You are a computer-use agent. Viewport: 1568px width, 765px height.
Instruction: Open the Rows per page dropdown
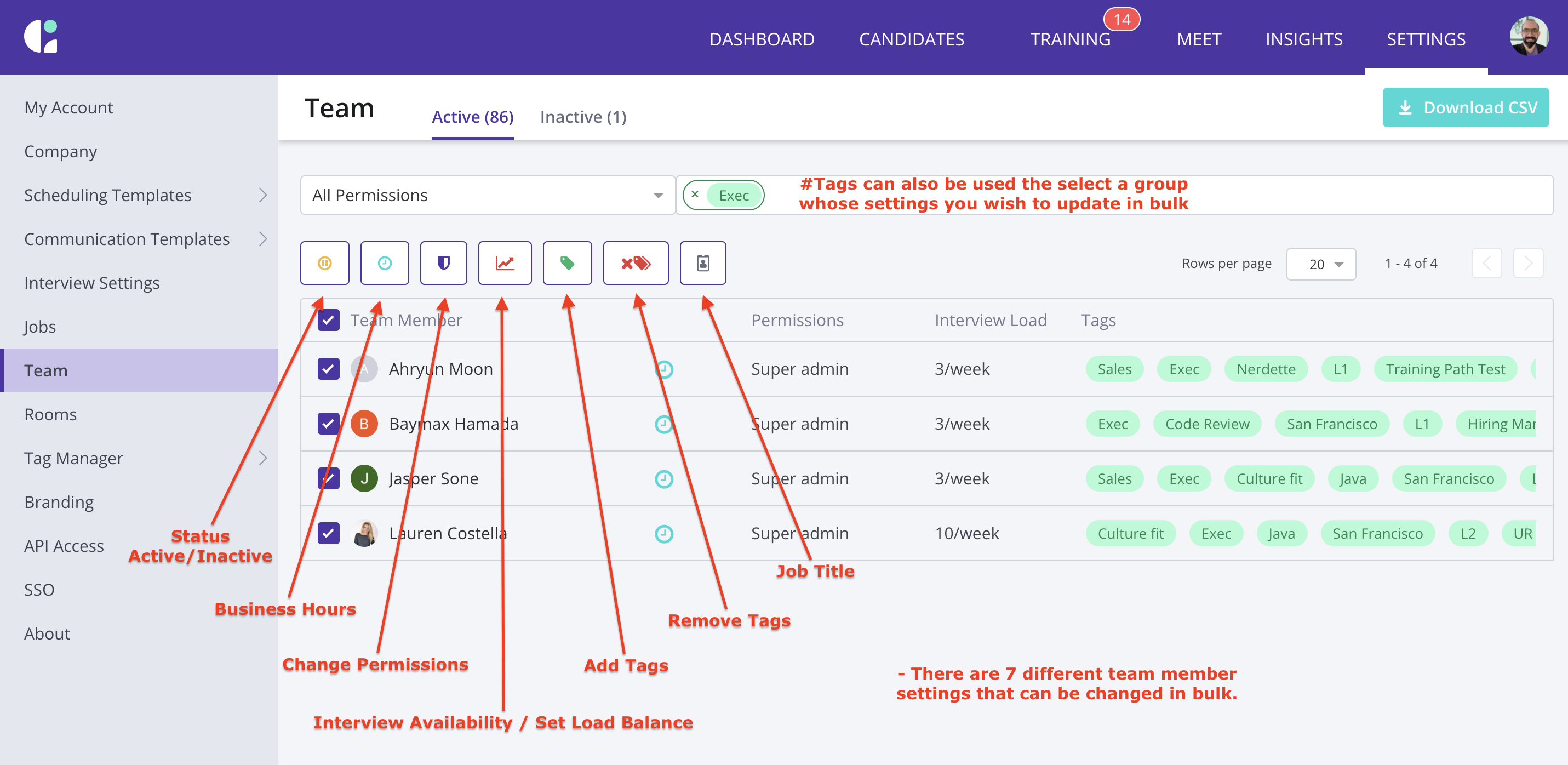click(x=1320, y=264)
